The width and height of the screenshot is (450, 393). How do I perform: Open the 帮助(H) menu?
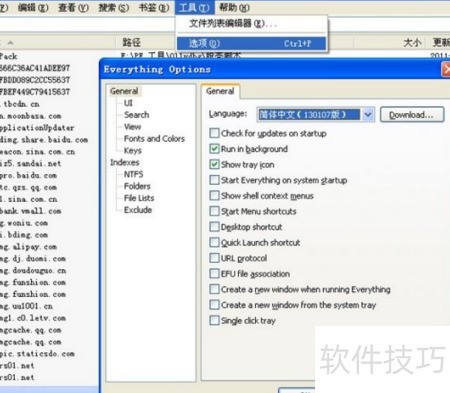pyautogui.click(x=234, y=7)
